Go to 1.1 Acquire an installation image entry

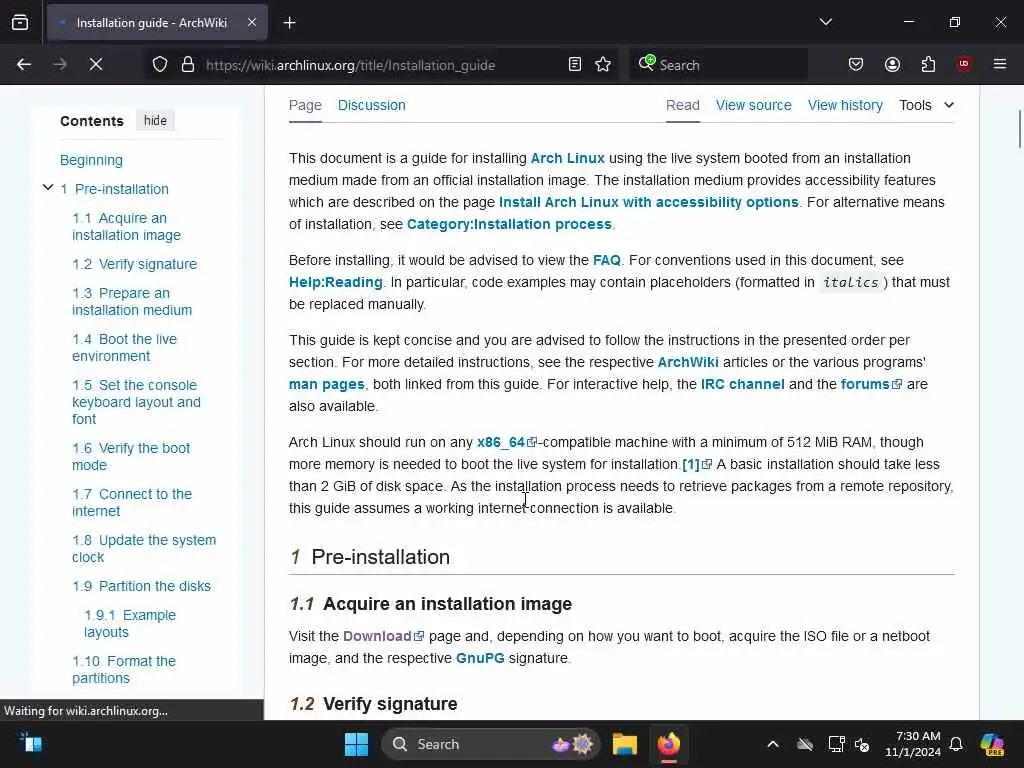tap(126, 227)
